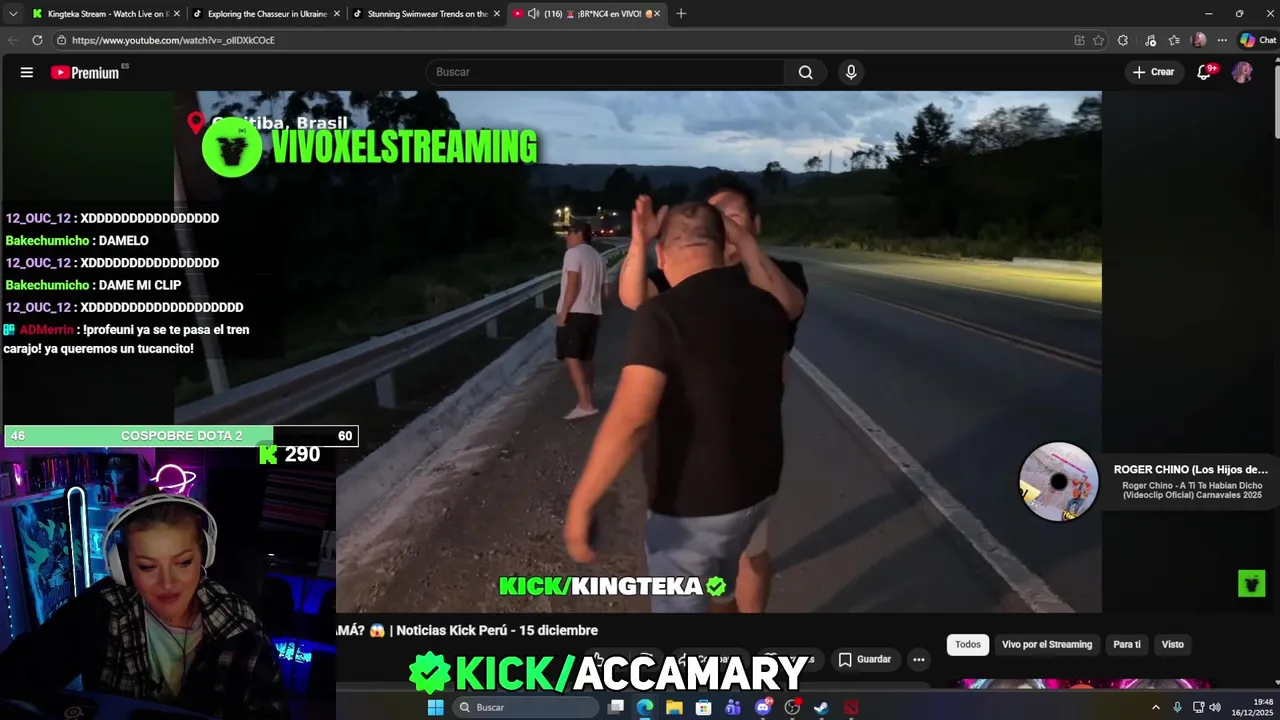1280x720 pixels.
Task: Open File Explorer from the taskbar
Action: (x=674, y=707)
